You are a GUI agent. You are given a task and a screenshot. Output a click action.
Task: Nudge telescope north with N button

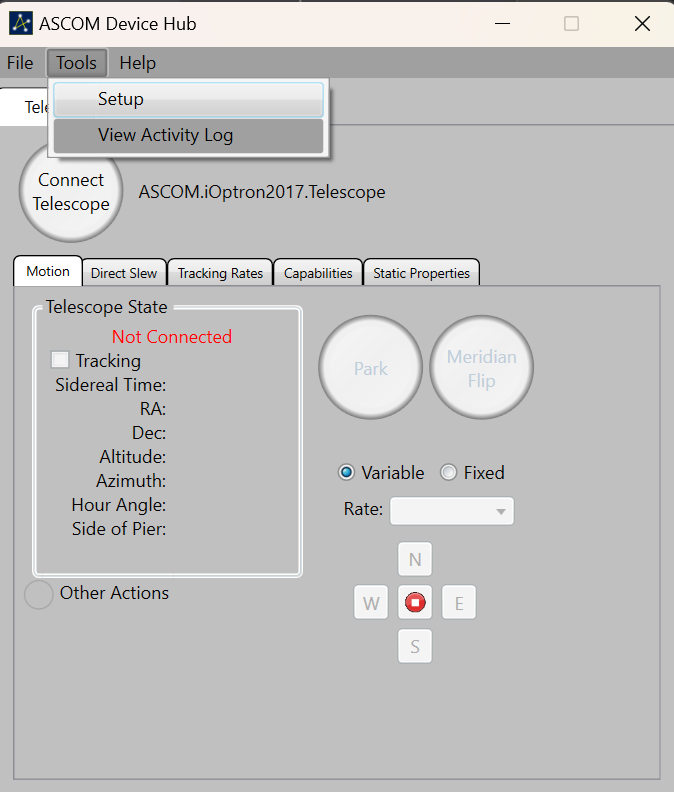coord(415,559)
